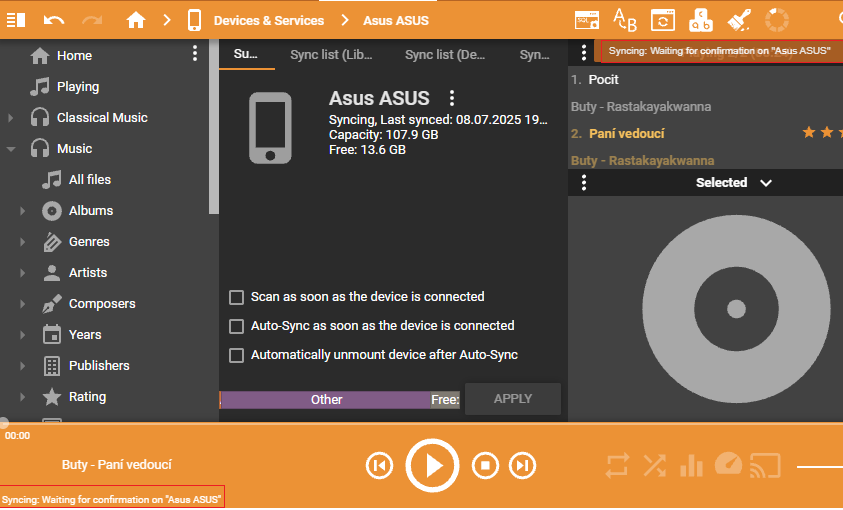This screenshot has width=843, height=510.
Task: Switch to the Sync list (Lib...) tab
Action: [x=330, y=55]
